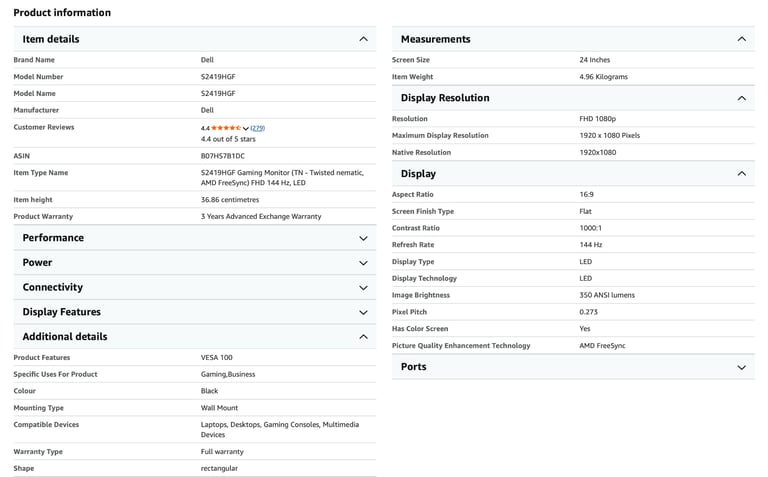Open the 279 customer reviews link

click(258, 128)
